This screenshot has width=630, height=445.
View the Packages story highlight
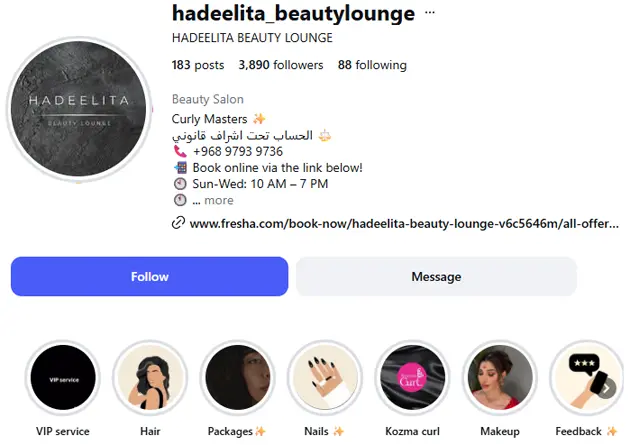[x=238, y=378]
